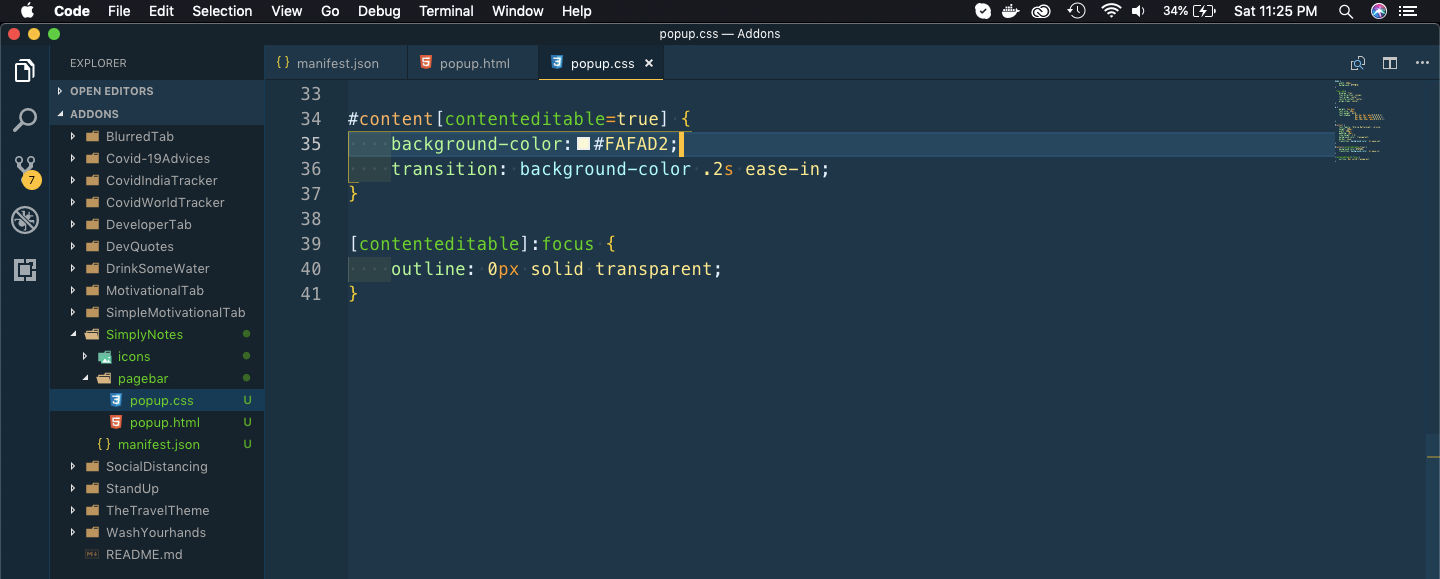This screenshot has width=1440, height=579.
Task: Select the CovidWorldTracker folder
Action: click(157, 202)
